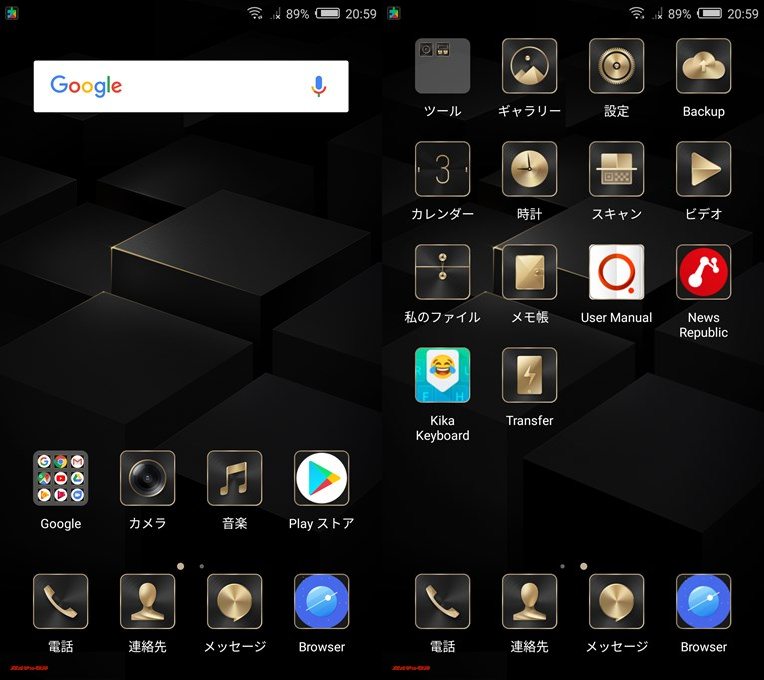
Task: Open 電話 phone app on right screen
Action: (442, 601)
